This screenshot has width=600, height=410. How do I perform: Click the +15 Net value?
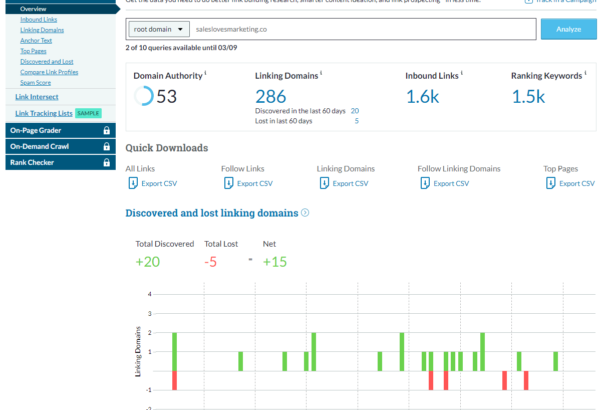coord(275,262)
